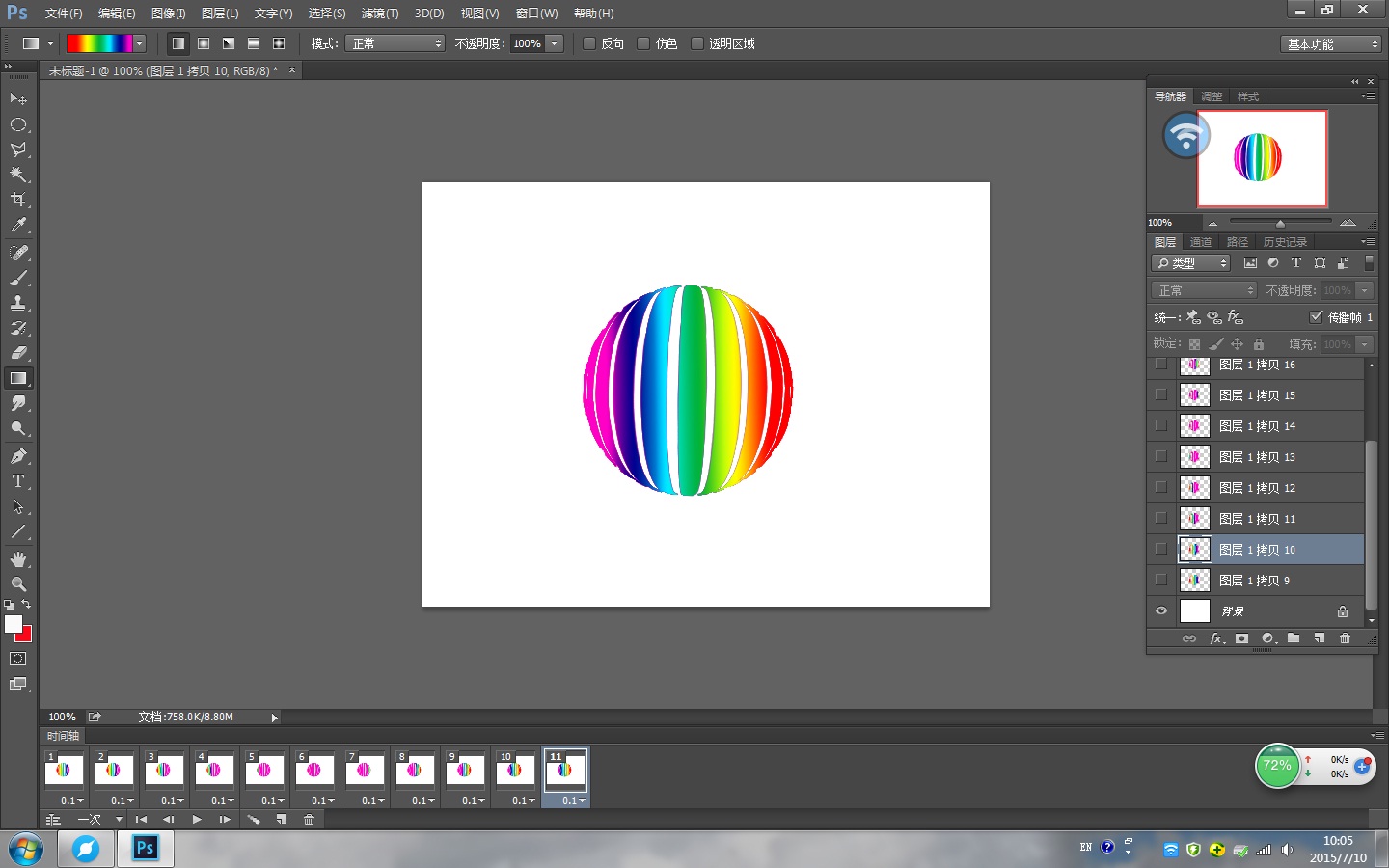Select the Zoom tool
The height and width of the screenshot is (868, 1389).
18,584
